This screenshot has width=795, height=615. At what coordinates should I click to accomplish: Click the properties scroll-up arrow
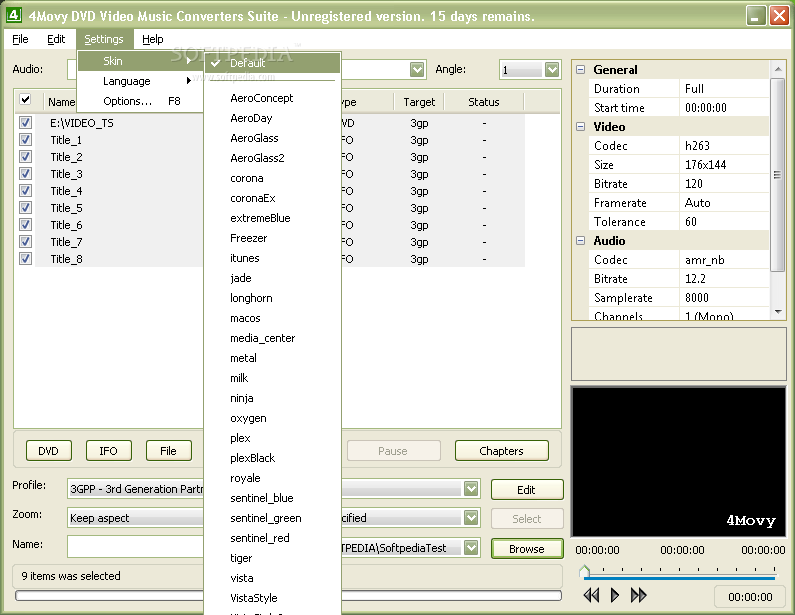(778, 69)
